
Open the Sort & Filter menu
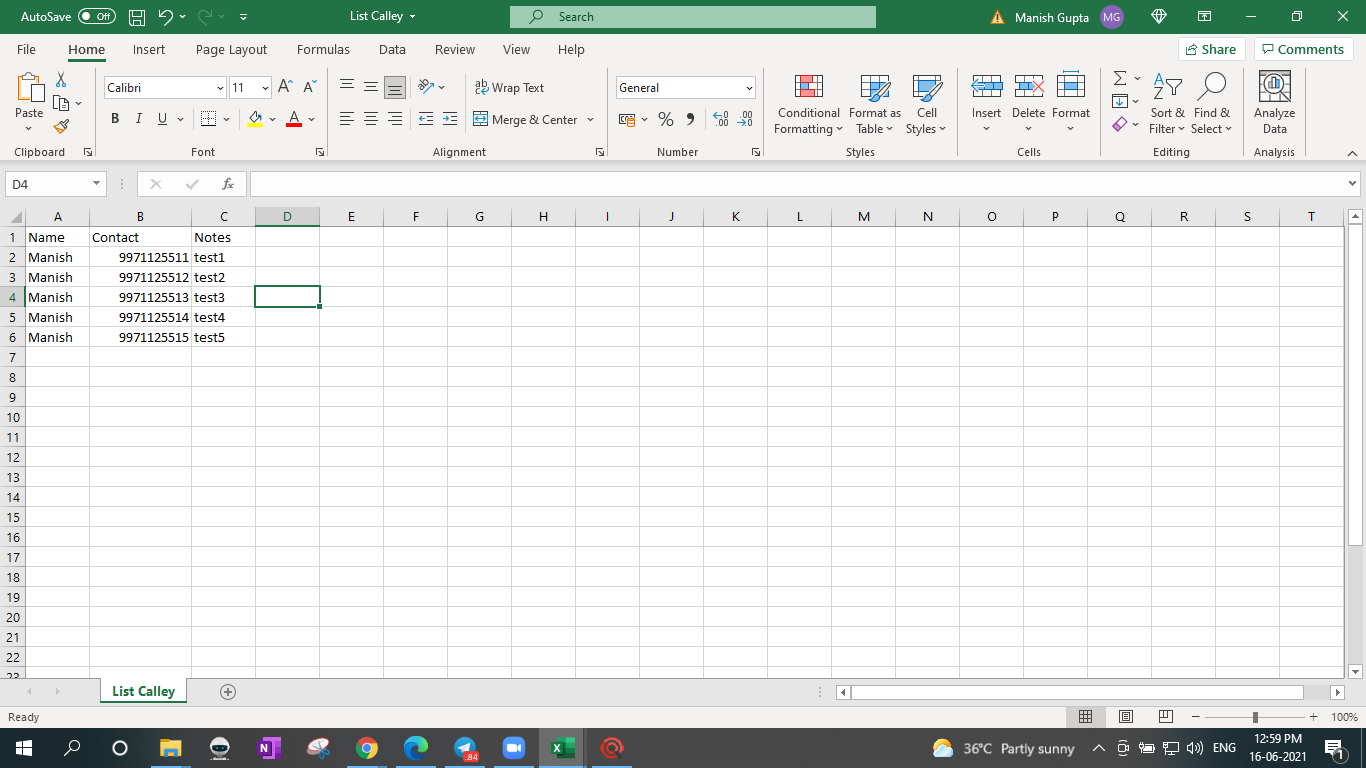1167,103
